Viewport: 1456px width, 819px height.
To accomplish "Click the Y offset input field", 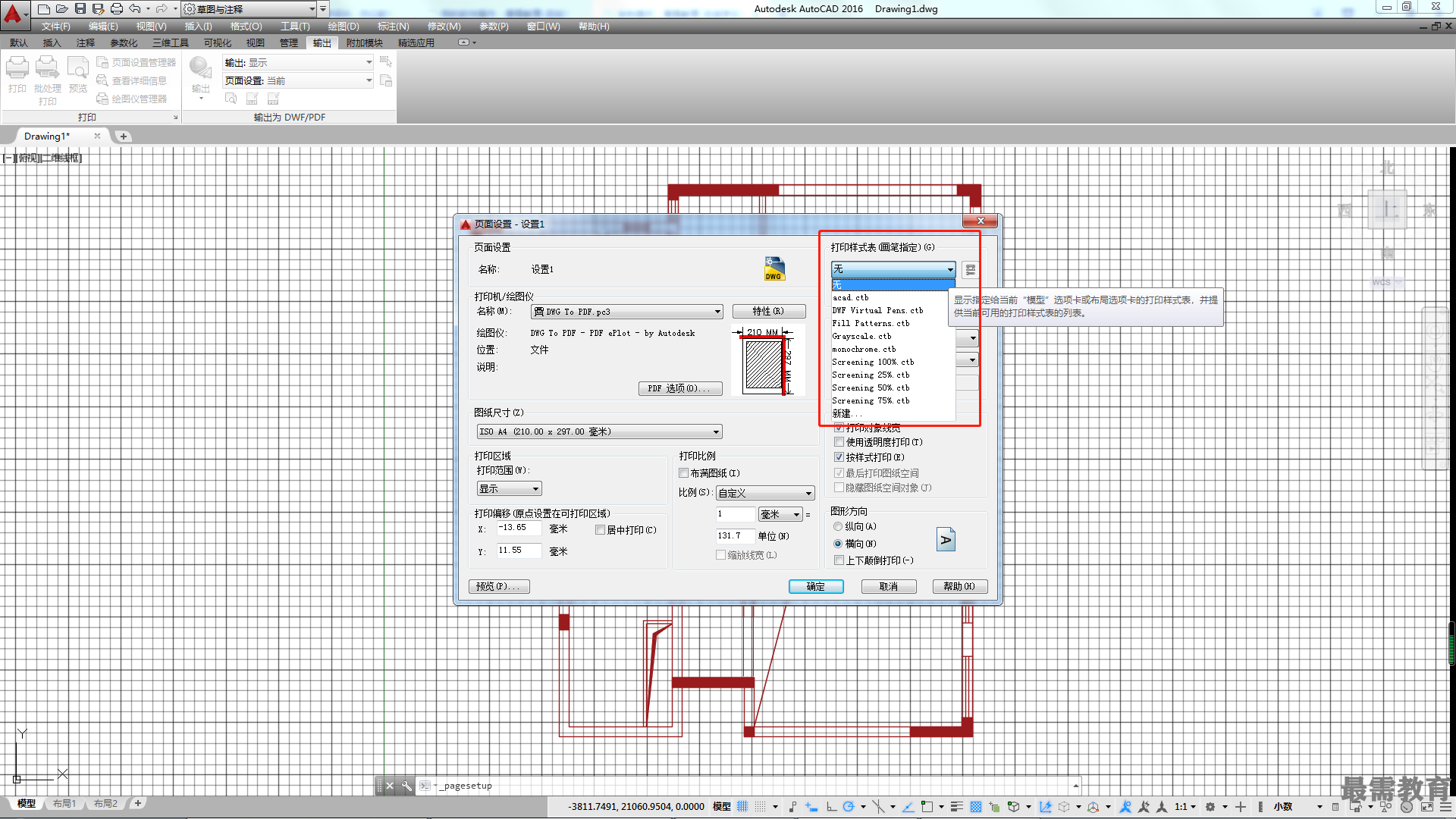I will tap(519, 551).
